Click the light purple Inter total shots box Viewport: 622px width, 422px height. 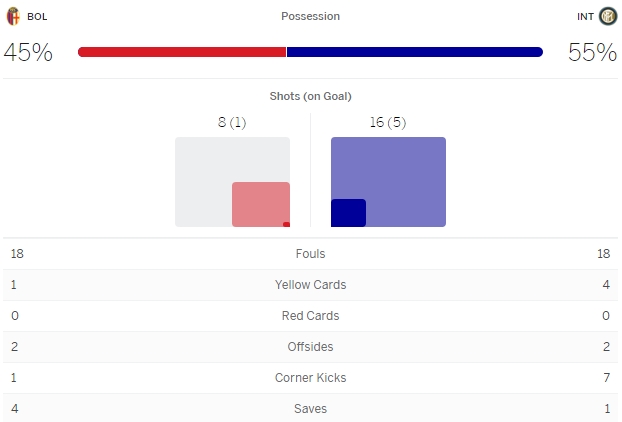point(400,170)
